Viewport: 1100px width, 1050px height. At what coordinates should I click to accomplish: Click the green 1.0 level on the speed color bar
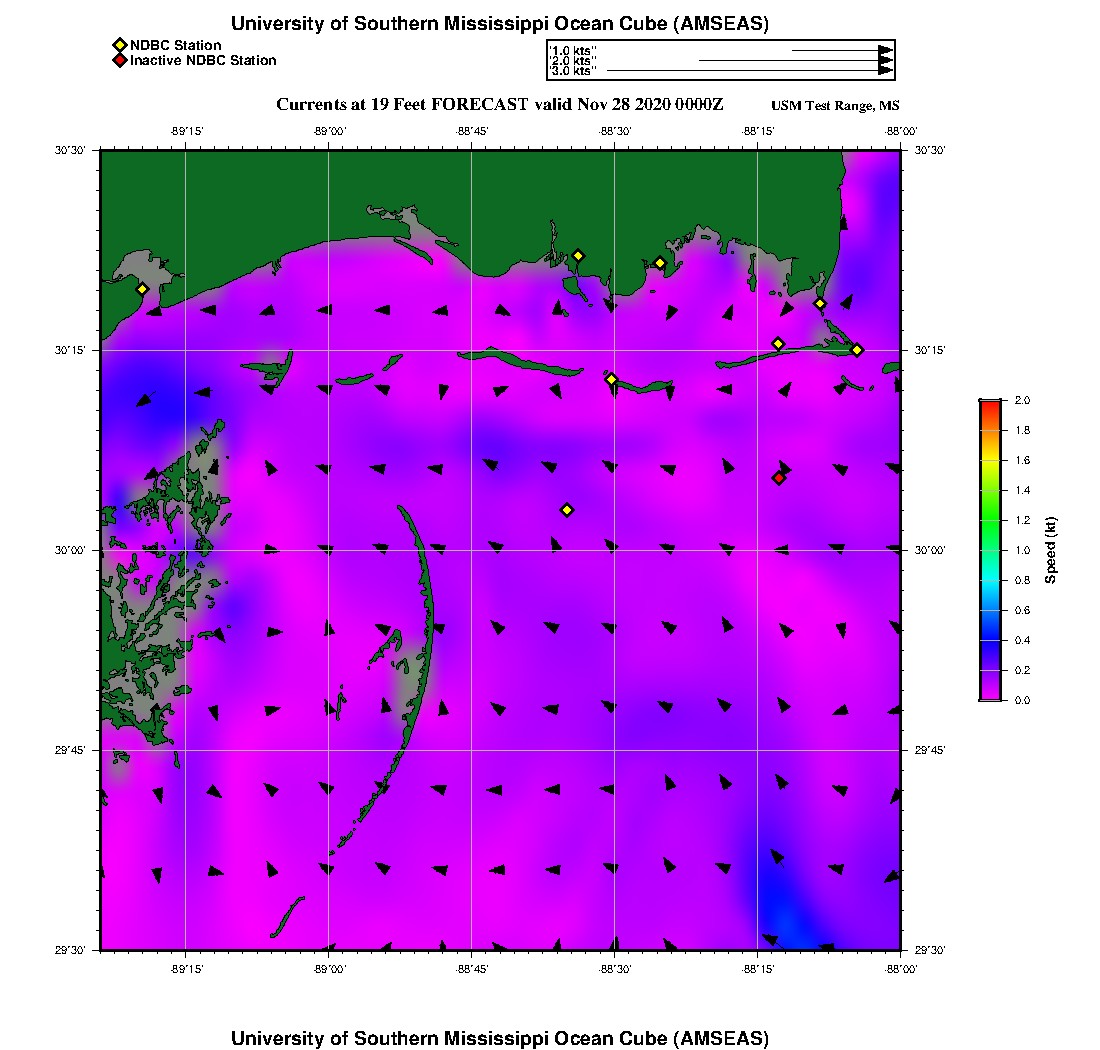click(989, 550)
